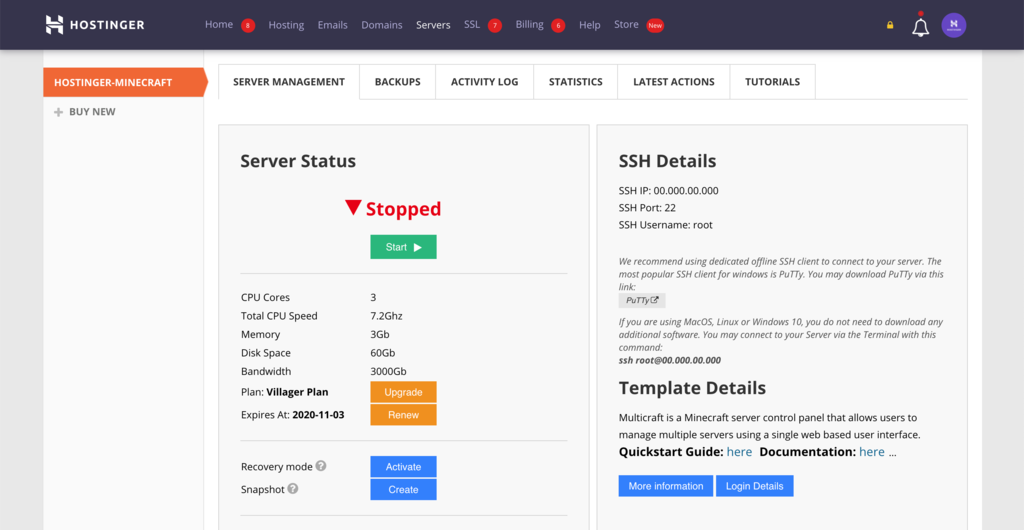Select HOSTINGER-MINECRAFT server in sidebar
The image size is (1024, 530).
click(124, 82)
